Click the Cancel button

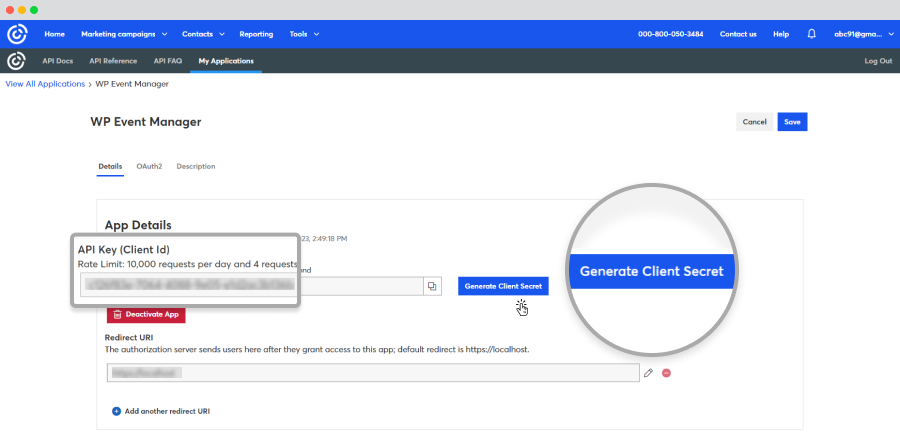pos(754,122)
